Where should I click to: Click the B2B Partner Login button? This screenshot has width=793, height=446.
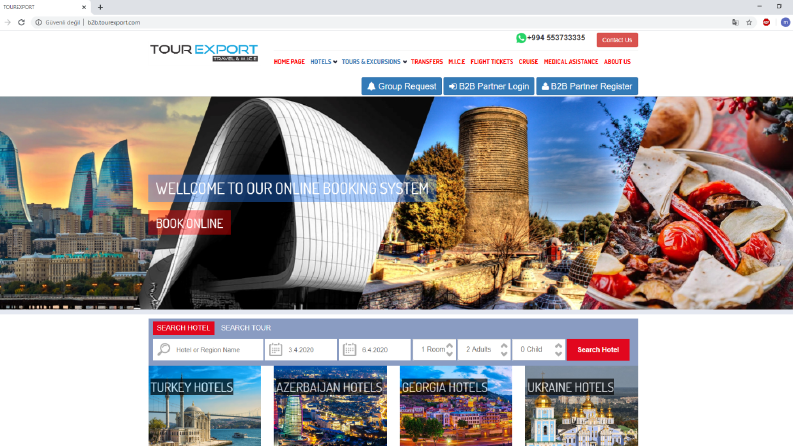point(489,86)
